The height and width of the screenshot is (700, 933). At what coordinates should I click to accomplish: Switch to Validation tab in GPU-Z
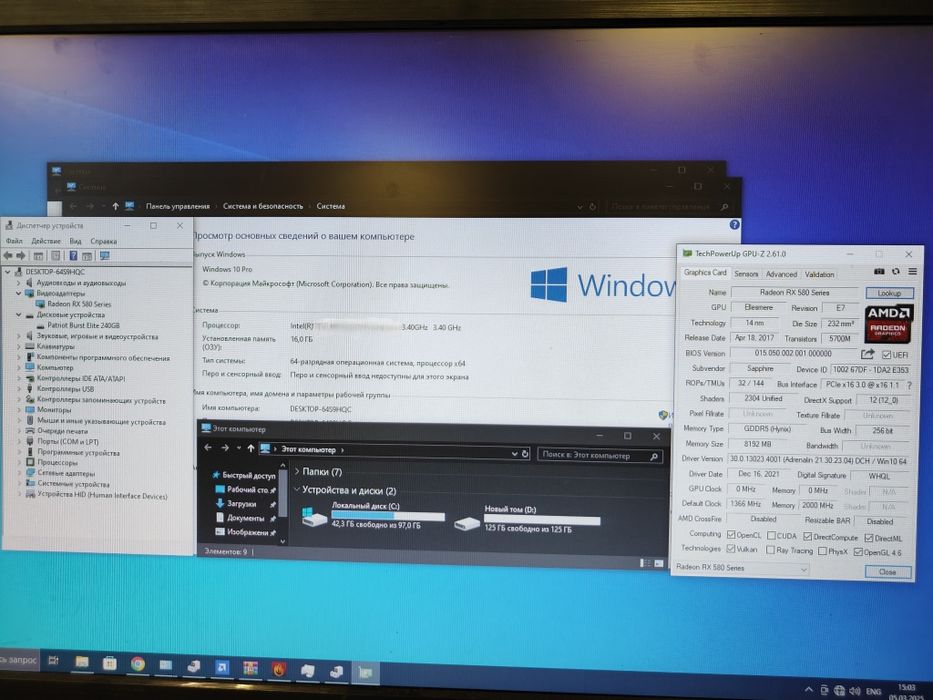point(819,275)
